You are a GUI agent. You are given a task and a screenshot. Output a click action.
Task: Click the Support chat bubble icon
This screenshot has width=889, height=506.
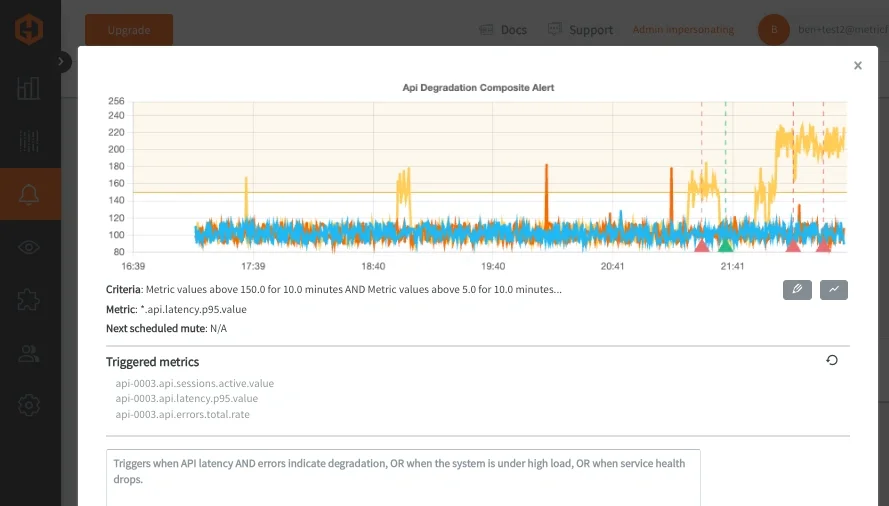[554, 29]
